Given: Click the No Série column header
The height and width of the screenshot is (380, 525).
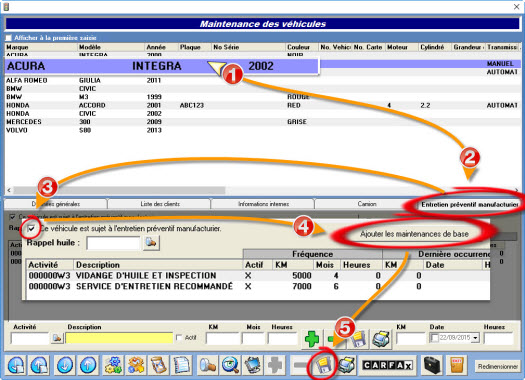Looking at the screenshot, I should pos(248,47).
